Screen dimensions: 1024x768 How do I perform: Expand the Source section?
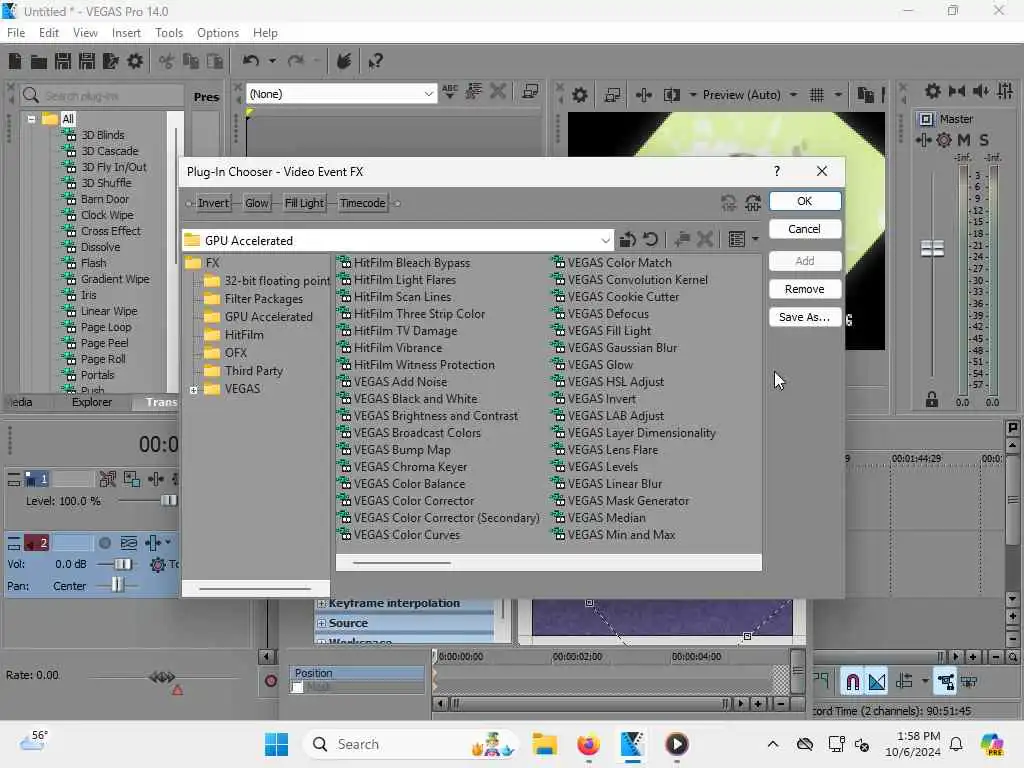321,624
